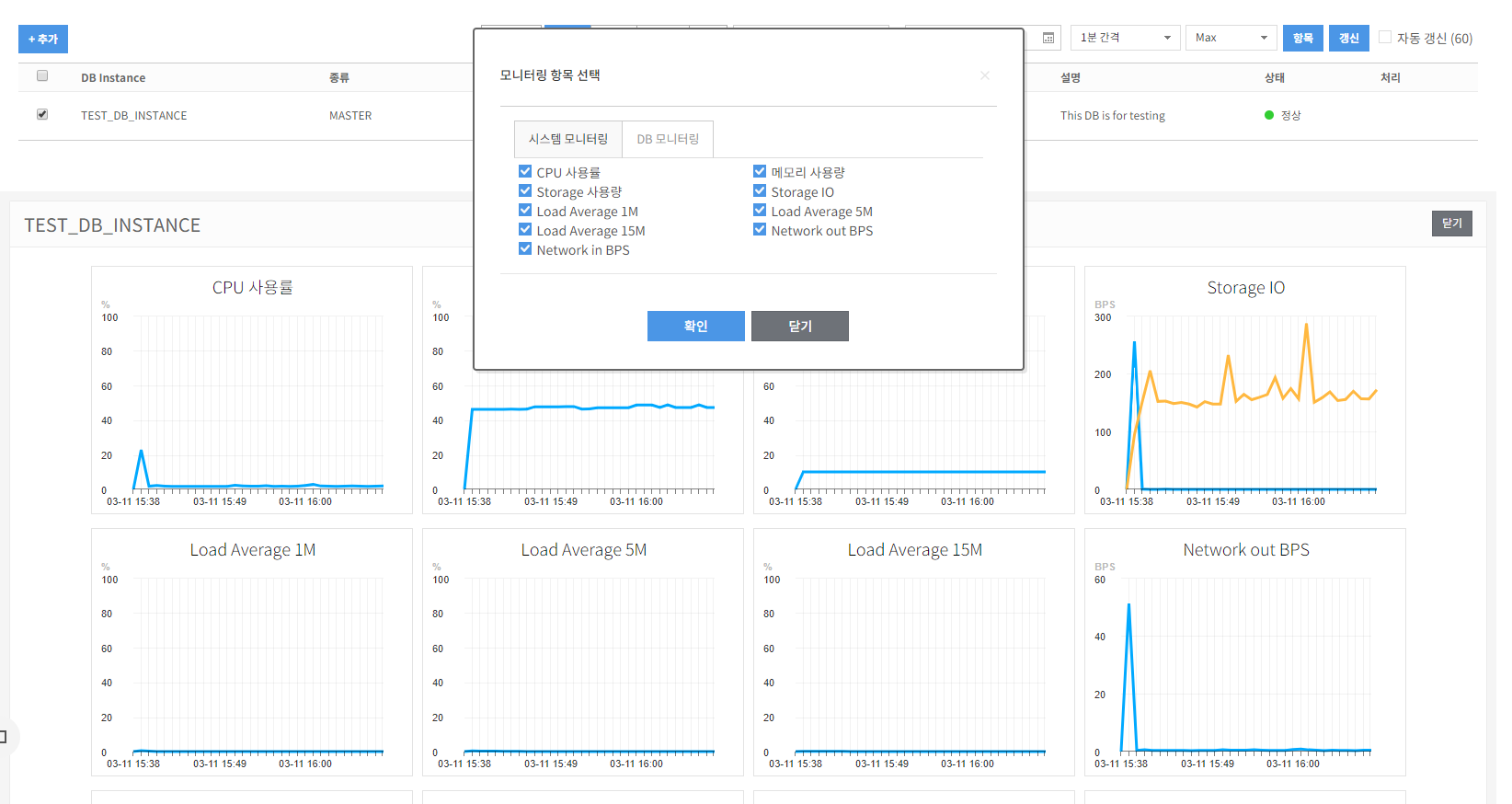Screen dimensions: 1512x804
Task: Click the TEST_DB_INSTANCE name in table
Action: 134,115
